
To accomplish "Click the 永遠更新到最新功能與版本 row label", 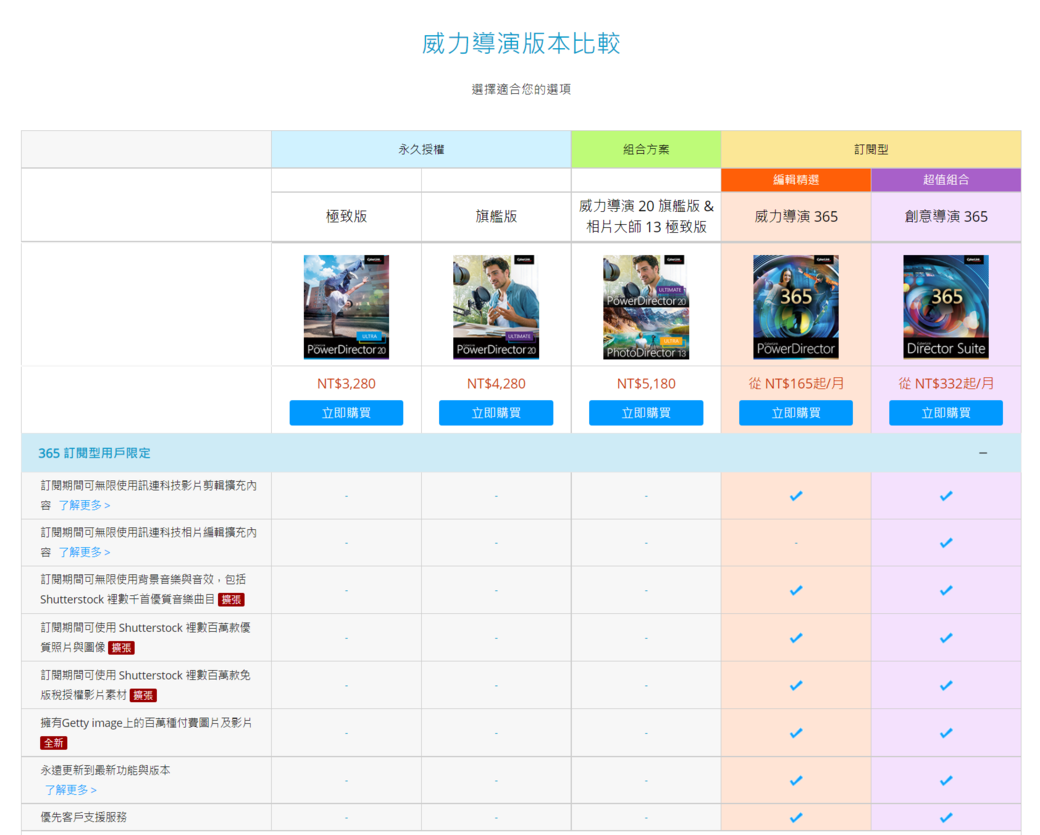I will click(105, 770).
